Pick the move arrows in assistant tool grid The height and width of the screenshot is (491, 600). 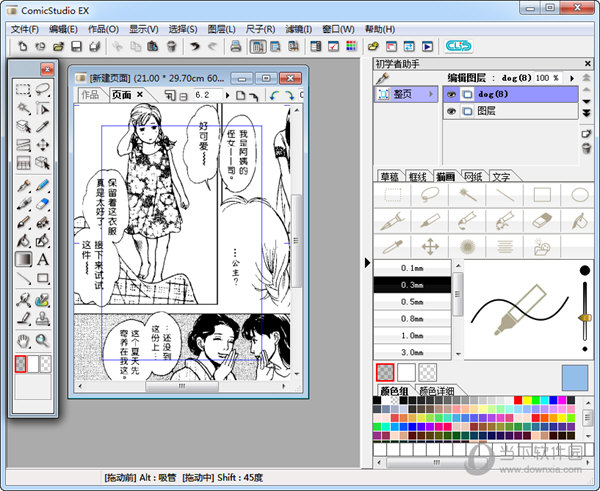(430, 247)
